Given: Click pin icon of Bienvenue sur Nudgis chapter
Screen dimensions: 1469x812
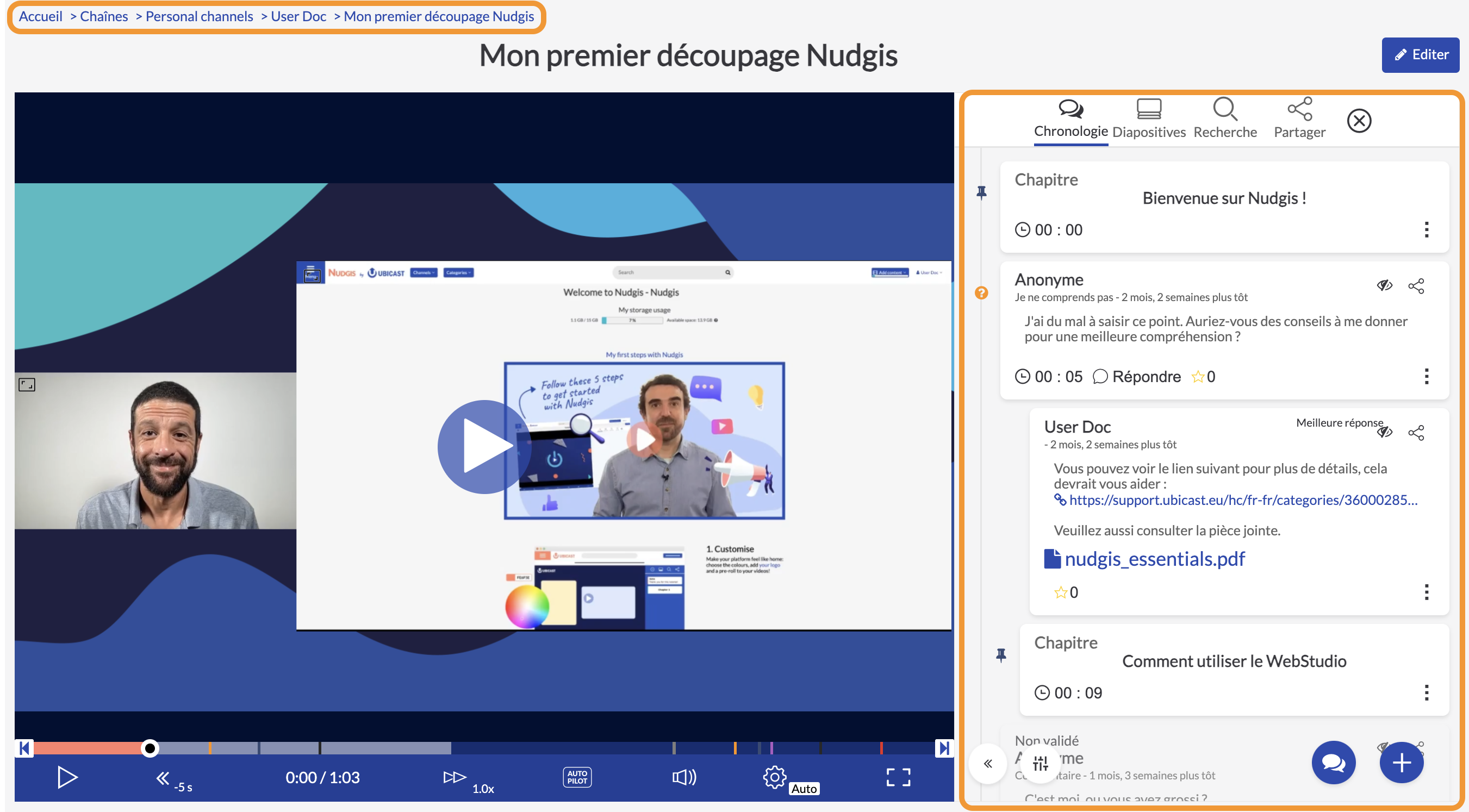Looking at the screenshot, I should [x=981, y=193].
